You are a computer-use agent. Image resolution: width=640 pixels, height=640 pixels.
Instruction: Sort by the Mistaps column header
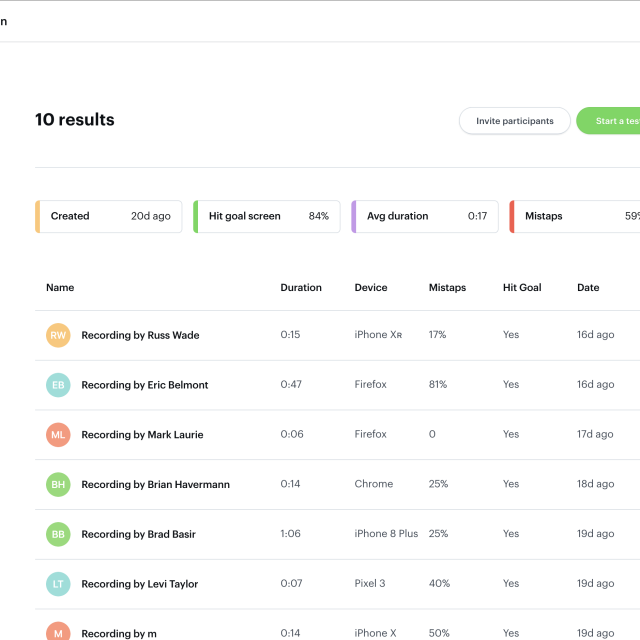[x=447, y=288]
